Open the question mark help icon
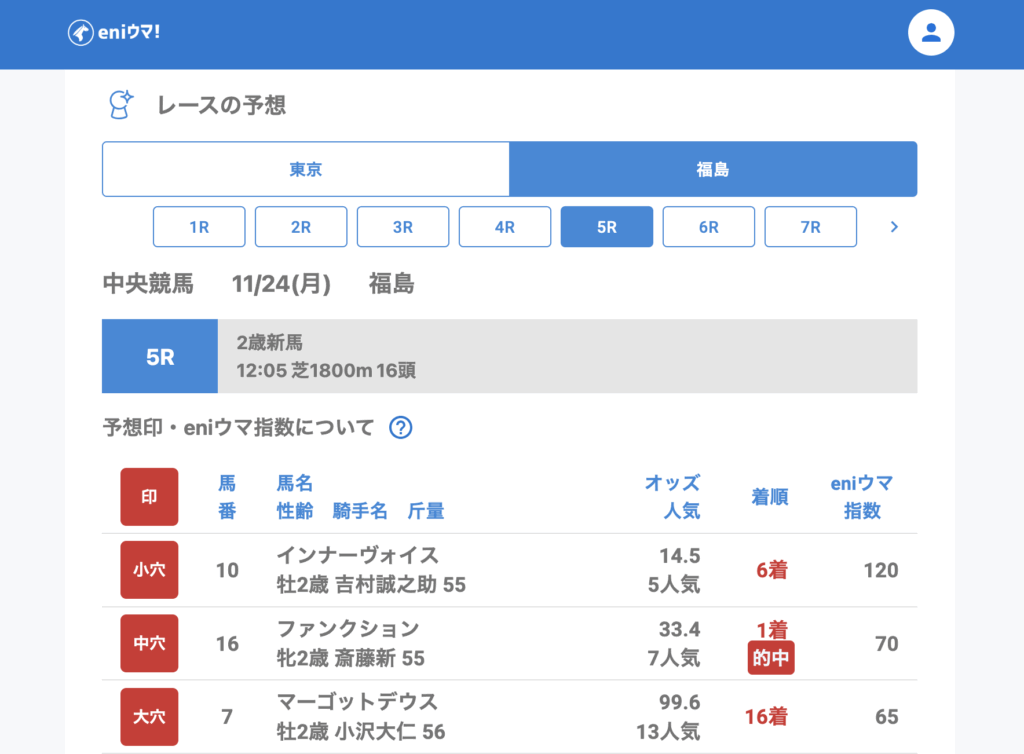1024x754 pixels. tap(400, 428)
